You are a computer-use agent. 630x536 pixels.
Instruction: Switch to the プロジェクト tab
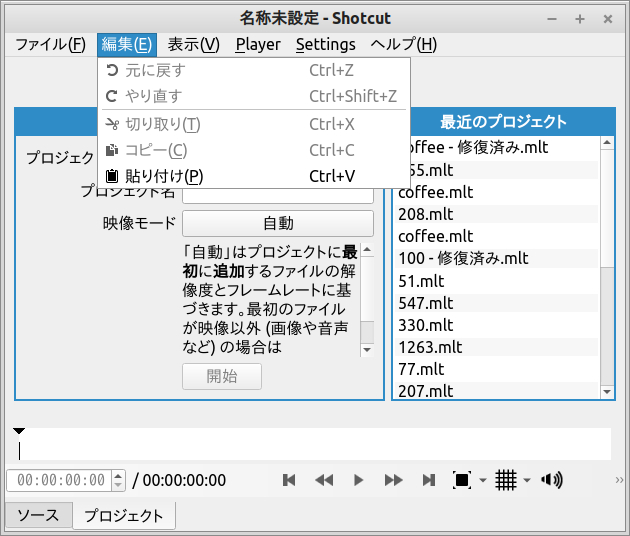pyautogui.click(x=123, y=516)
